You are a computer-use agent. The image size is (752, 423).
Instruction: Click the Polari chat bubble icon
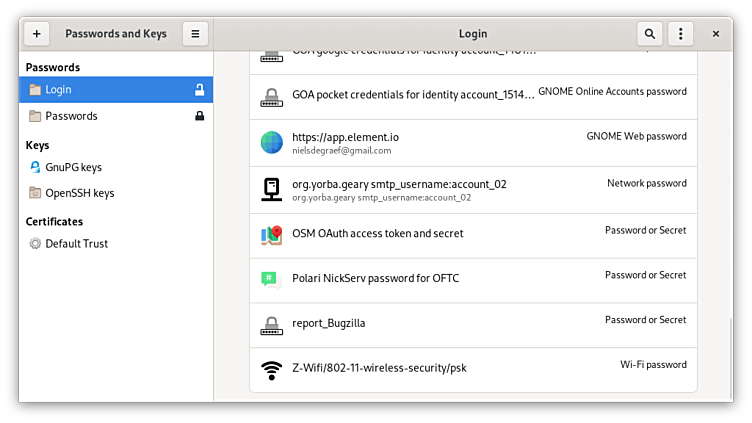271,279
